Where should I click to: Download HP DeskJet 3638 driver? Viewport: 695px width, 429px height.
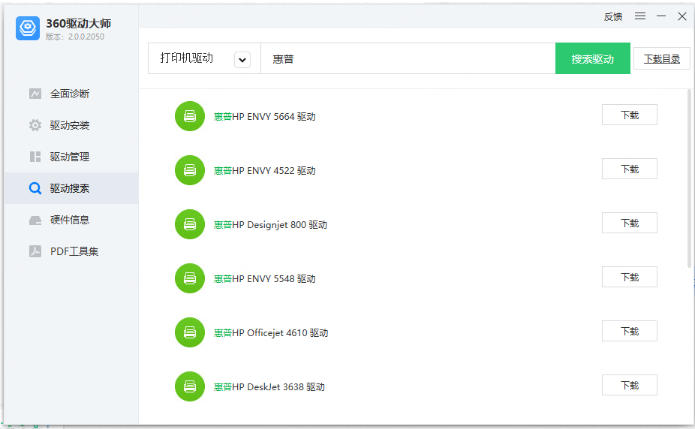pos(629,385)
